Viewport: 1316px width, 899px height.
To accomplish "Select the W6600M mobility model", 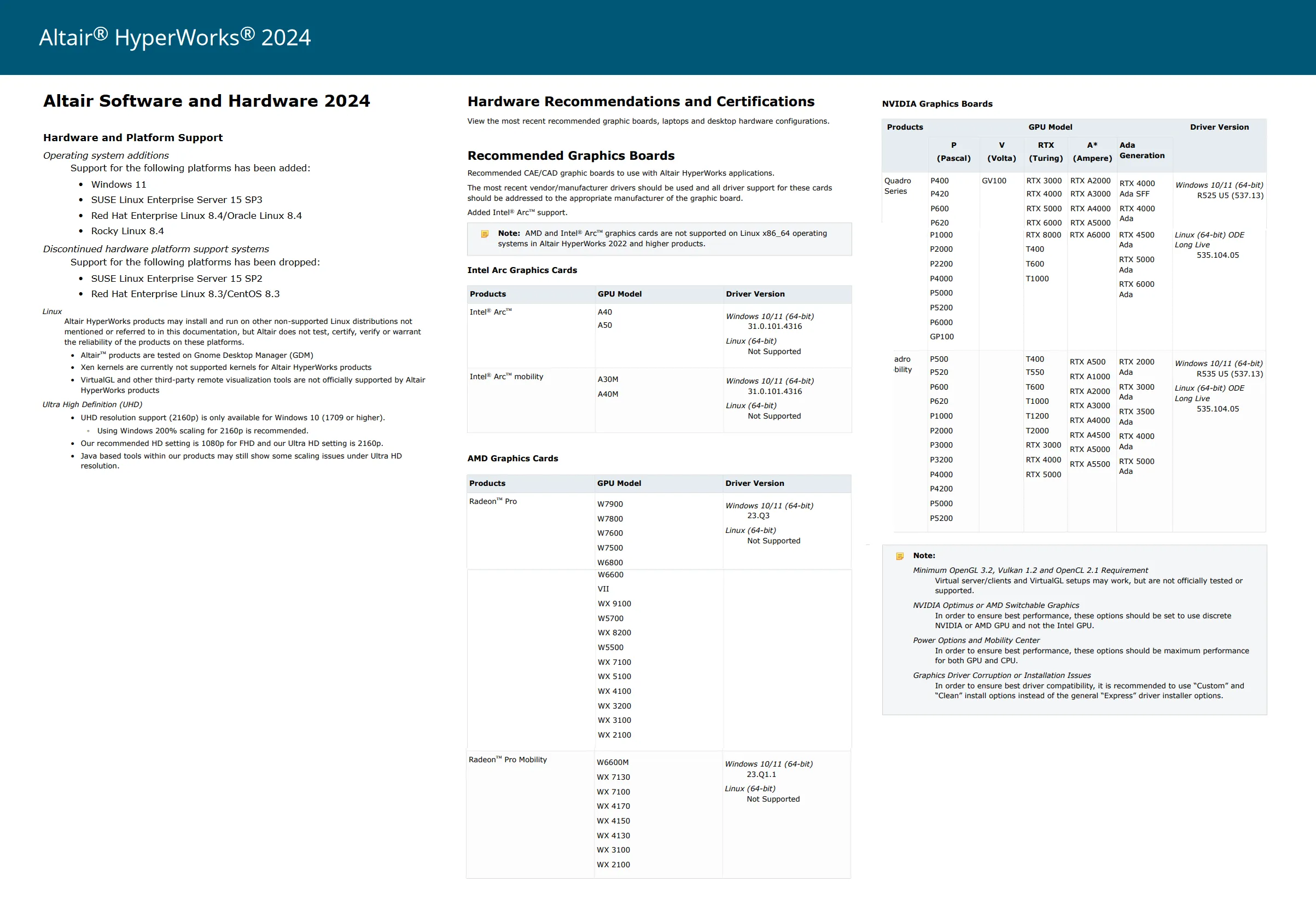I will click(613, 762).
